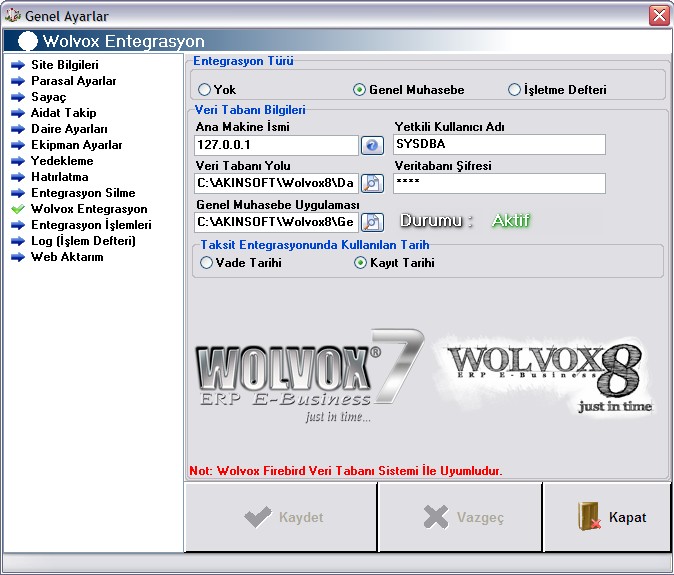Click the Genel Muhasebe Uygulaması path field
Image resolution: width=674 pixels, height=575 pixels.
(276, 222)
